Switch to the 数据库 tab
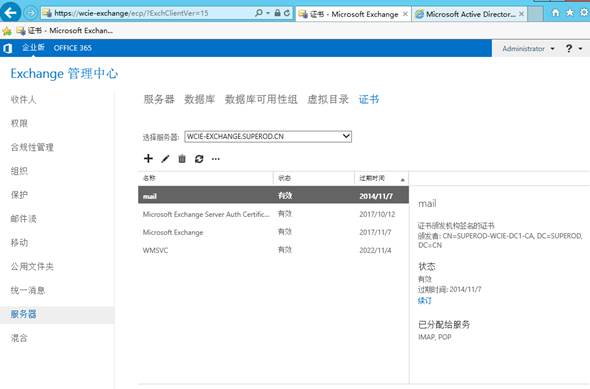The image size is (590, 389). 199,99
